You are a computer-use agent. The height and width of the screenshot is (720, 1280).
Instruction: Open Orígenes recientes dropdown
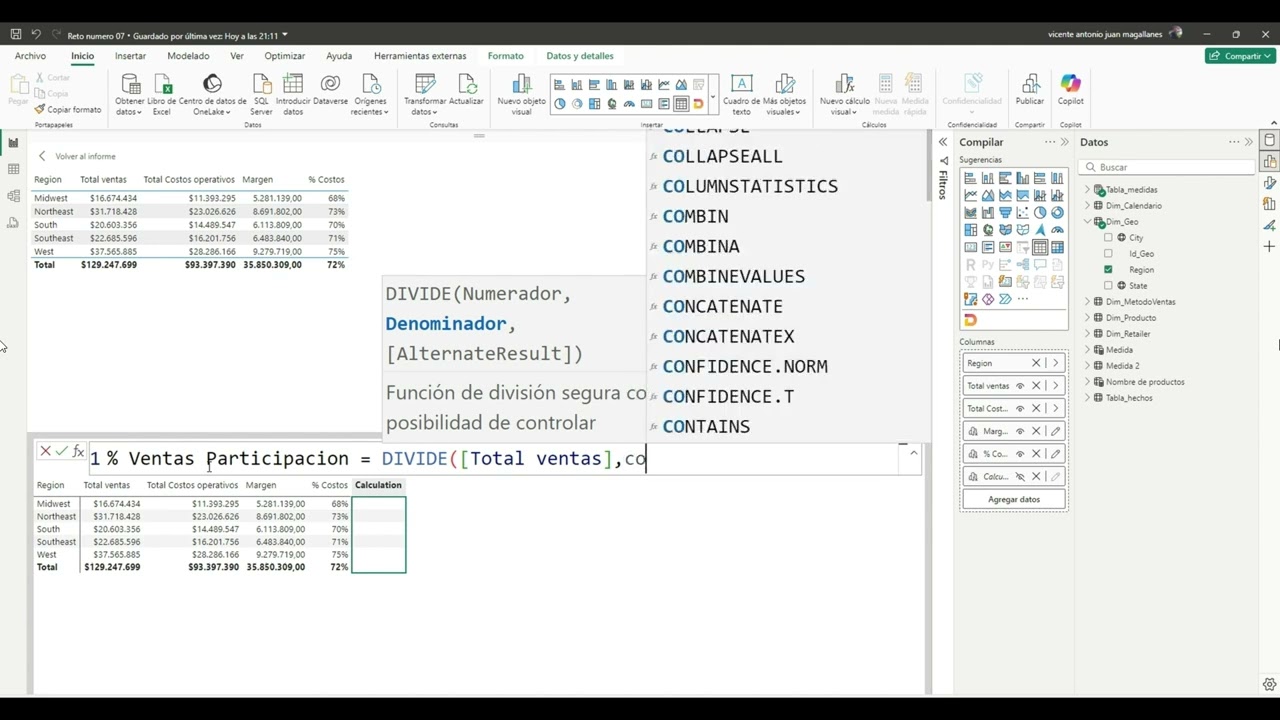(370, 96)
